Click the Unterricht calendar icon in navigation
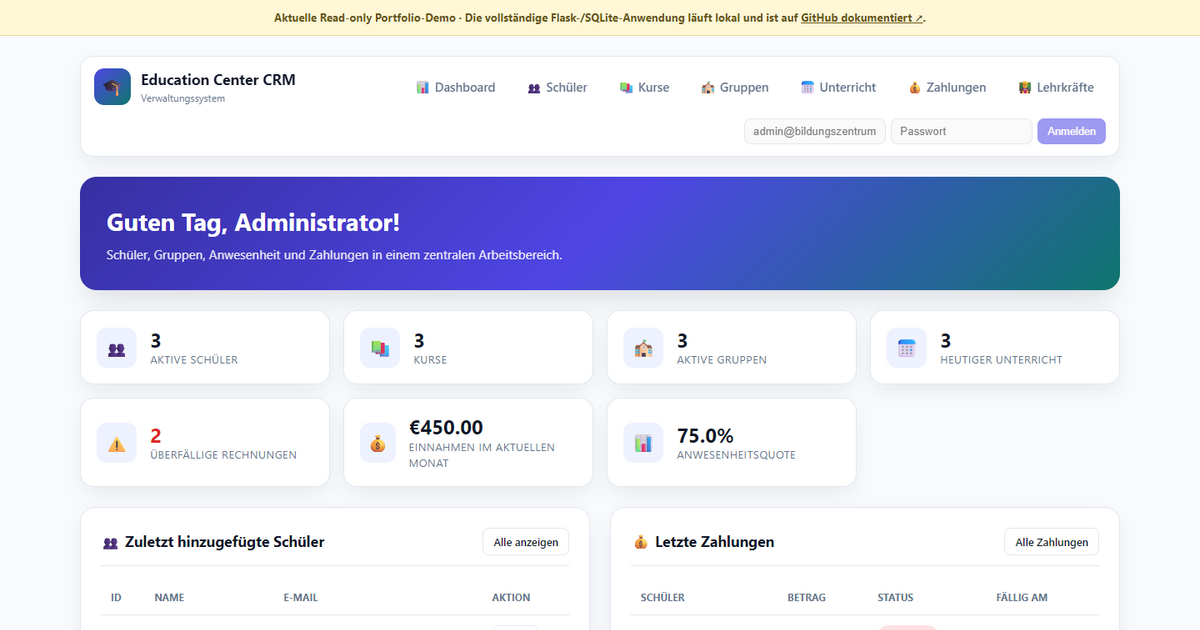 pos(808,88)
